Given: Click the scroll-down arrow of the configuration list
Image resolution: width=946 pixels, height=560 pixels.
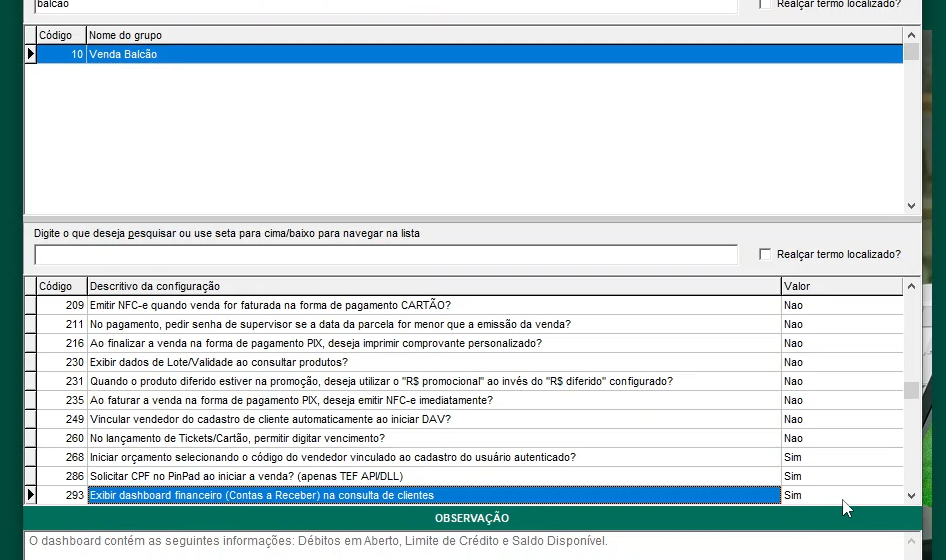Looking at the screenshot, I should [910, 495].
